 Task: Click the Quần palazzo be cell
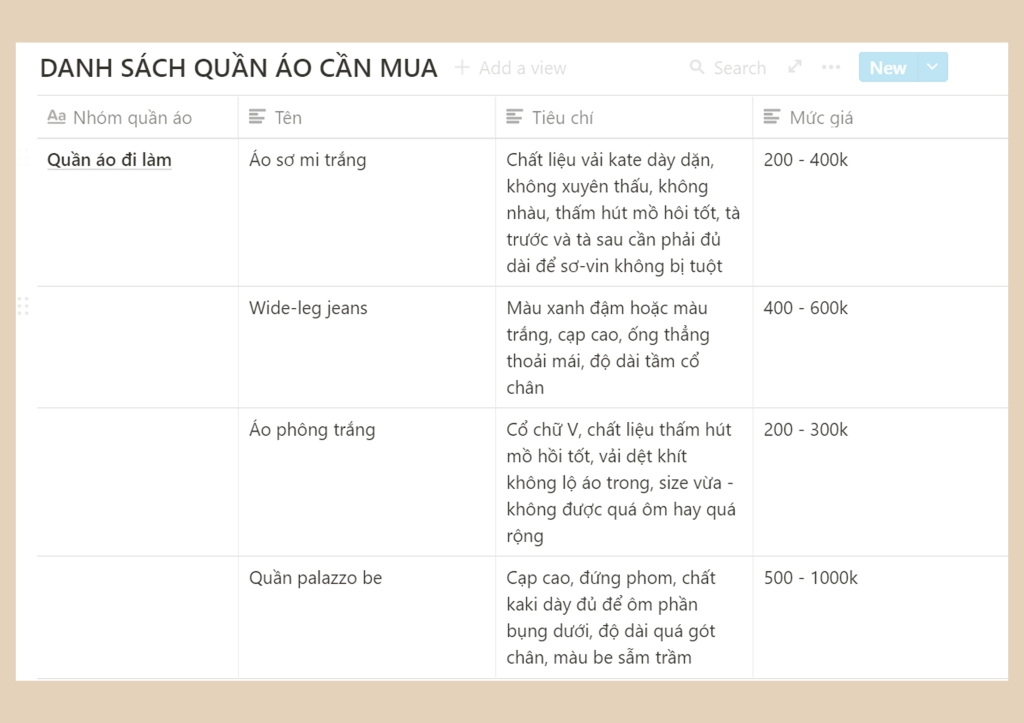315,577
